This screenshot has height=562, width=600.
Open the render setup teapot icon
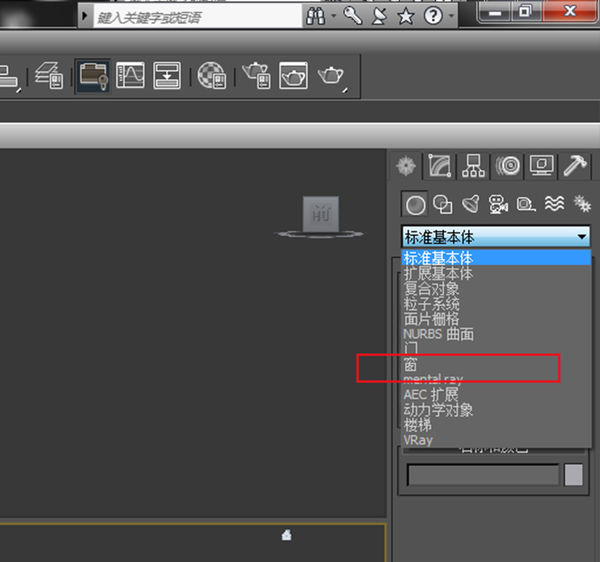pos(256,75)
